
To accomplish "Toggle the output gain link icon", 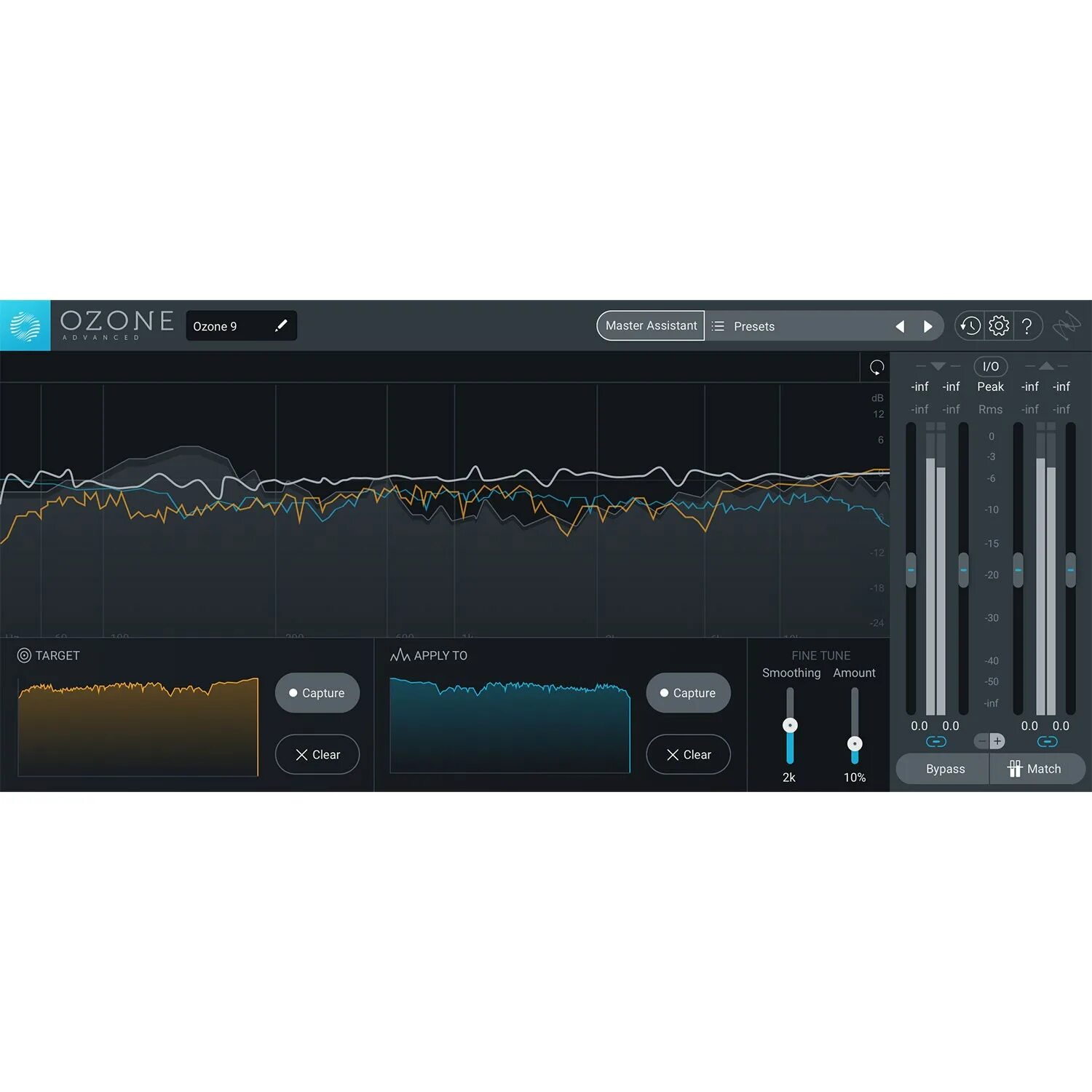I will 1047,742.
